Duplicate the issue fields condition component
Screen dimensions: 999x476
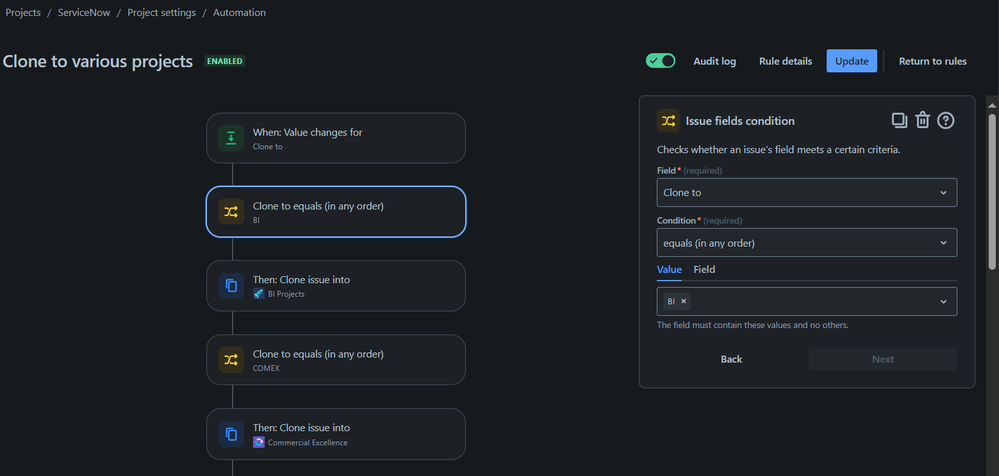pos(899,121)
